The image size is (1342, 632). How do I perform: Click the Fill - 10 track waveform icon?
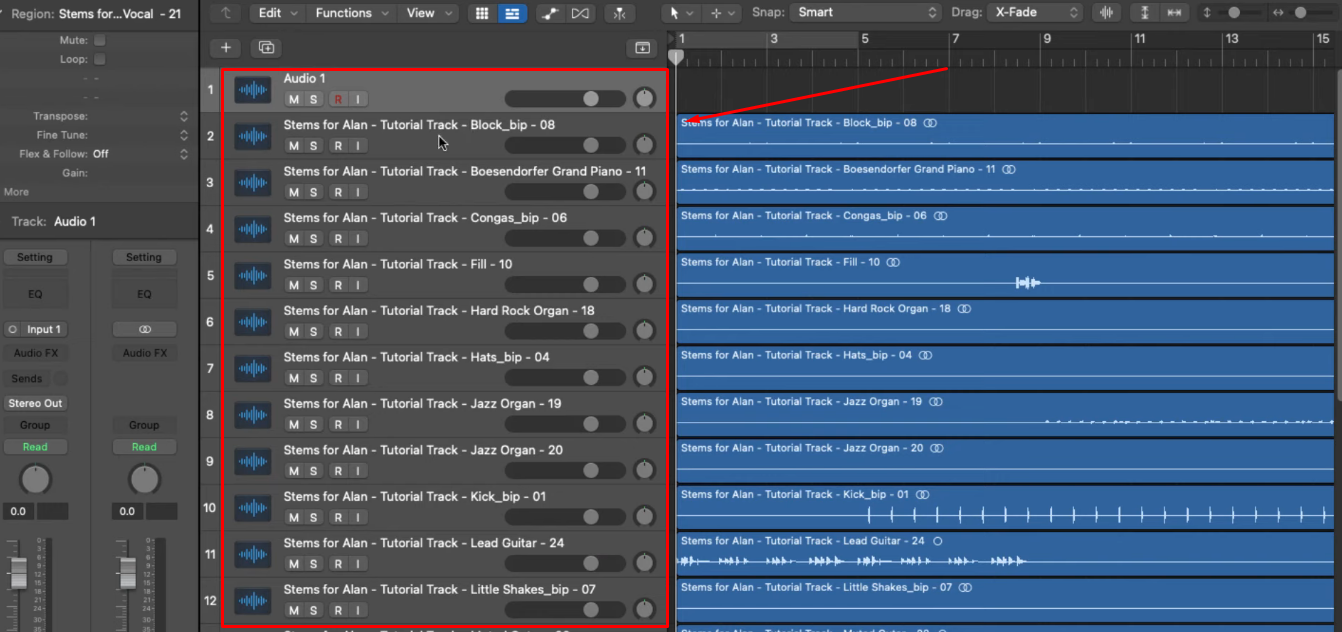(253, 276)
